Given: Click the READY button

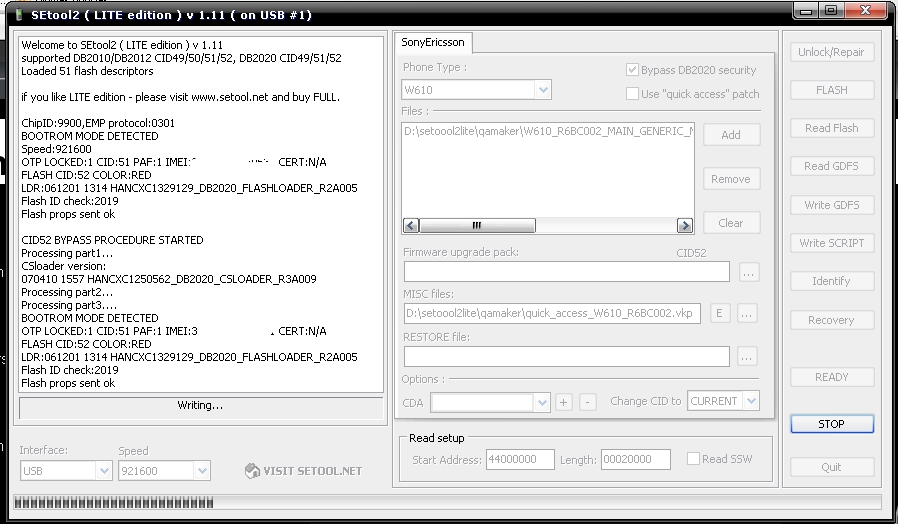Looking at the screenshot, I should tap(832, 377).
